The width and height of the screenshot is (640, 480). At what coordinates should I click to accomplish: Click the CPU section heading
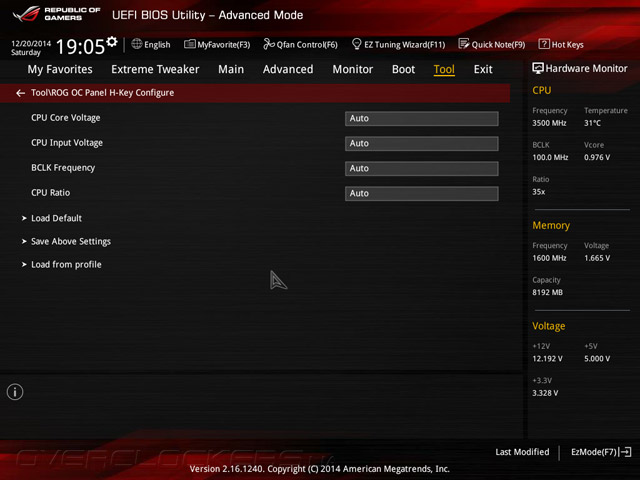(x=542, y=90)
